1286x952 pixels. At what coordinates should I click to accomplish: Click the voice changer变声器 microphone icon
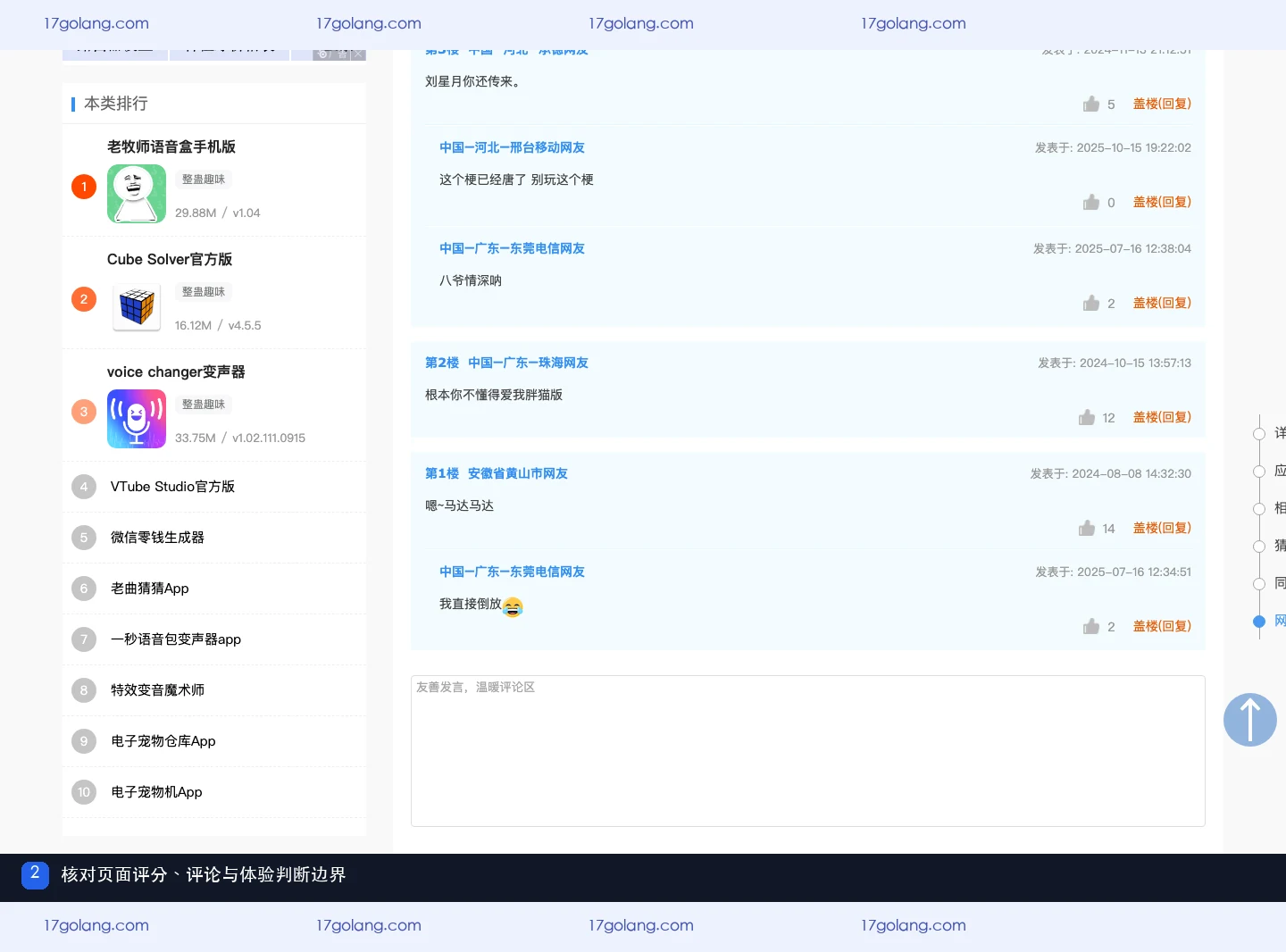[137, 419]
